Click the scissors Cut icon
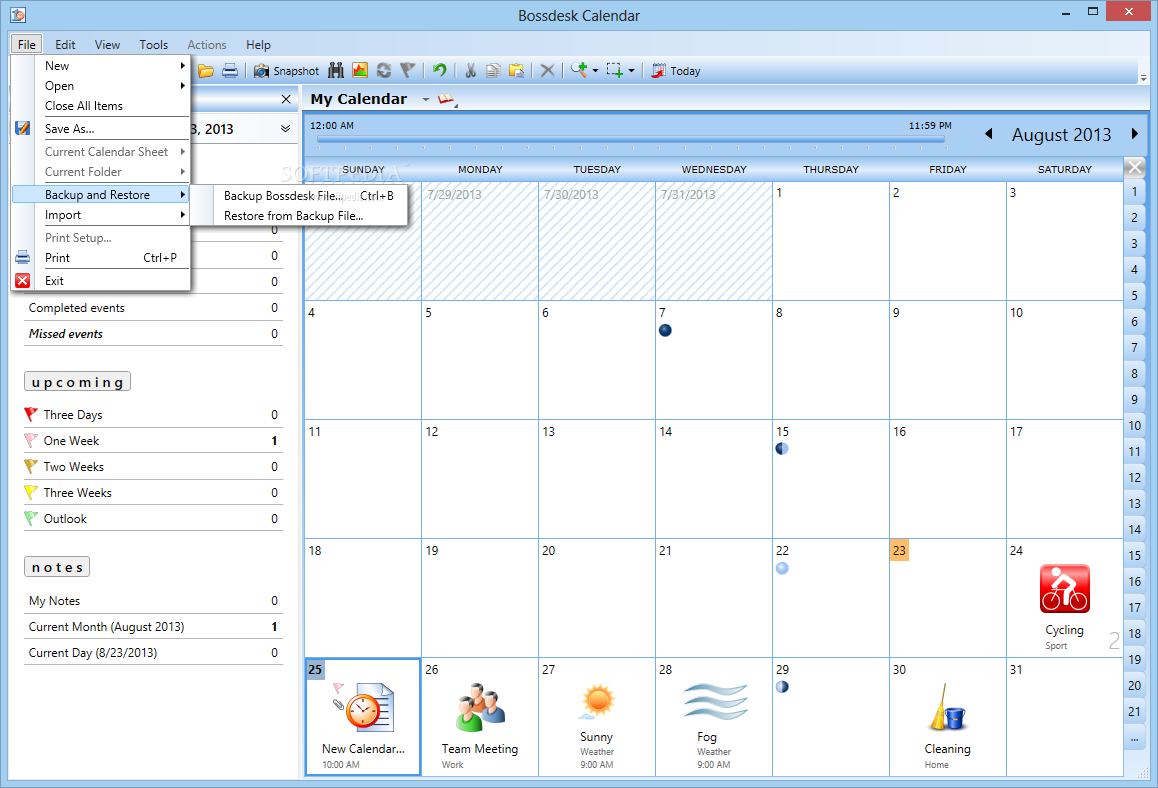The width and height of the screenshot is (1158, 788). [470, 71]
